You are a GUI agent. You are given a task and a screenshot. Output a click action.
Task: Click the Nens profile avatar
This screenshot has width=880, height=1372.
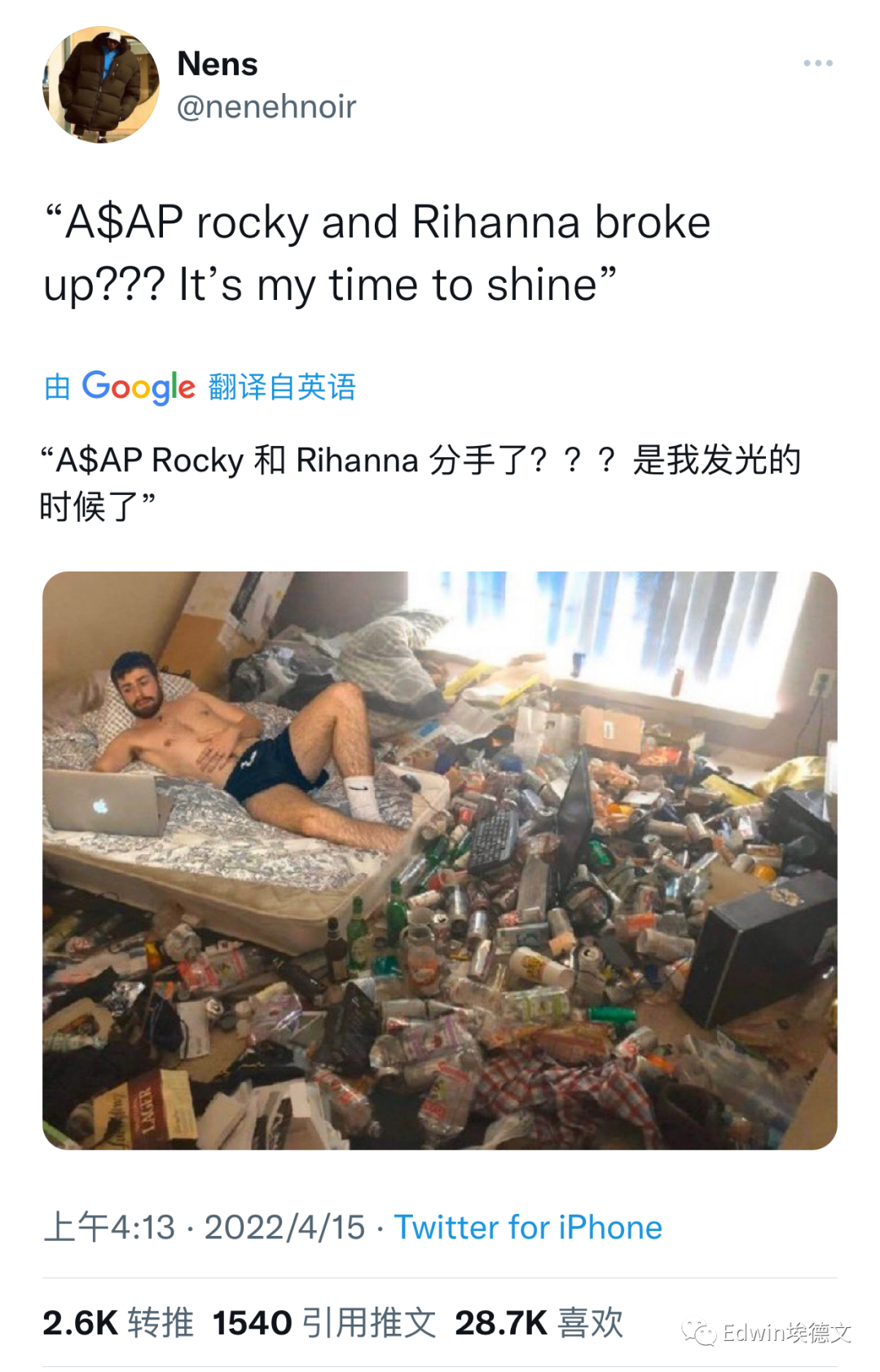[101, 85]
